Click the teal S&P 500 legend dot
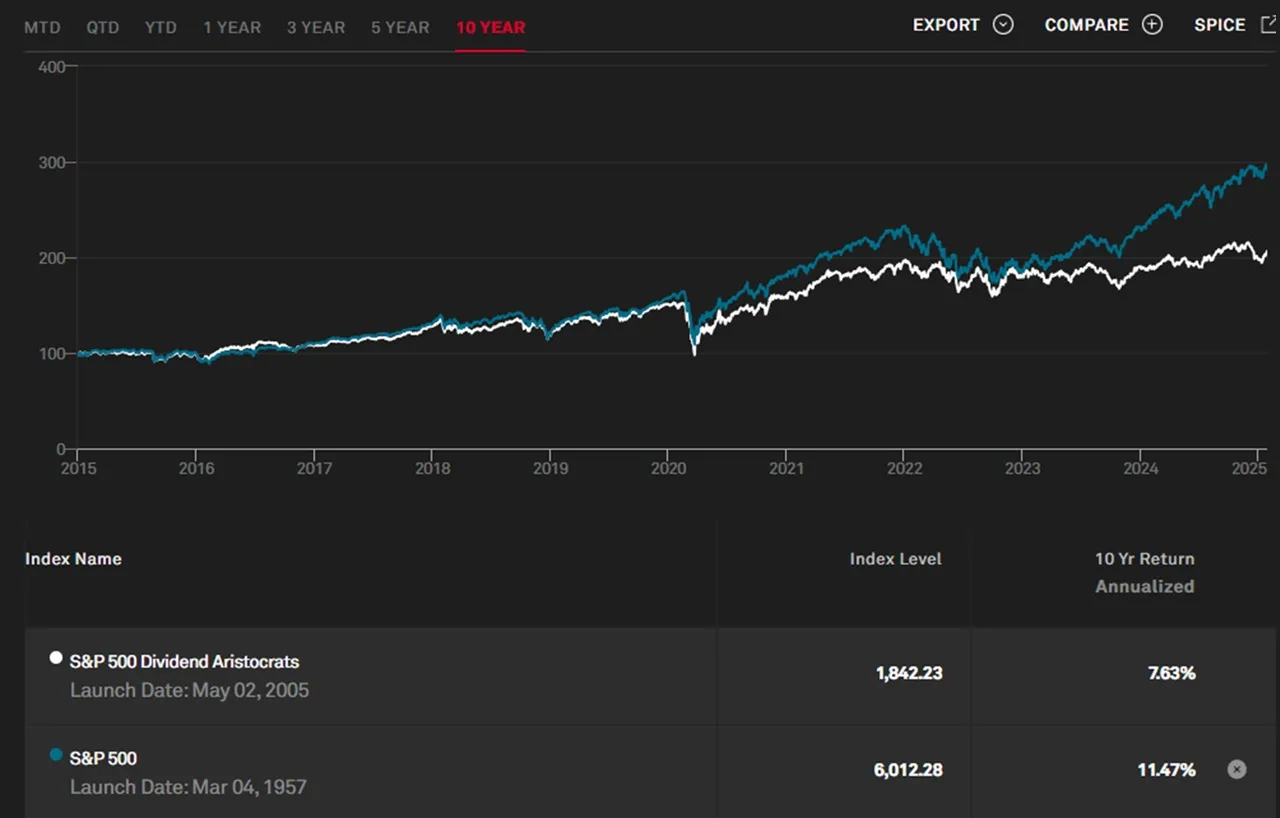This screenshot has width=1280, height=818. pyautogui.click(x=56, y=755)
